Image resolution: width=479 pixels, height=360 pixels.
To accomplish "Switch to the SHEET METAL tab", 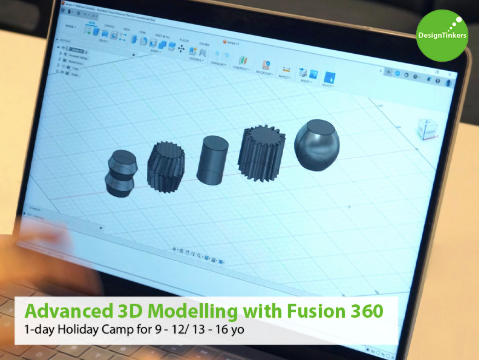I will [x=162, y=36].
